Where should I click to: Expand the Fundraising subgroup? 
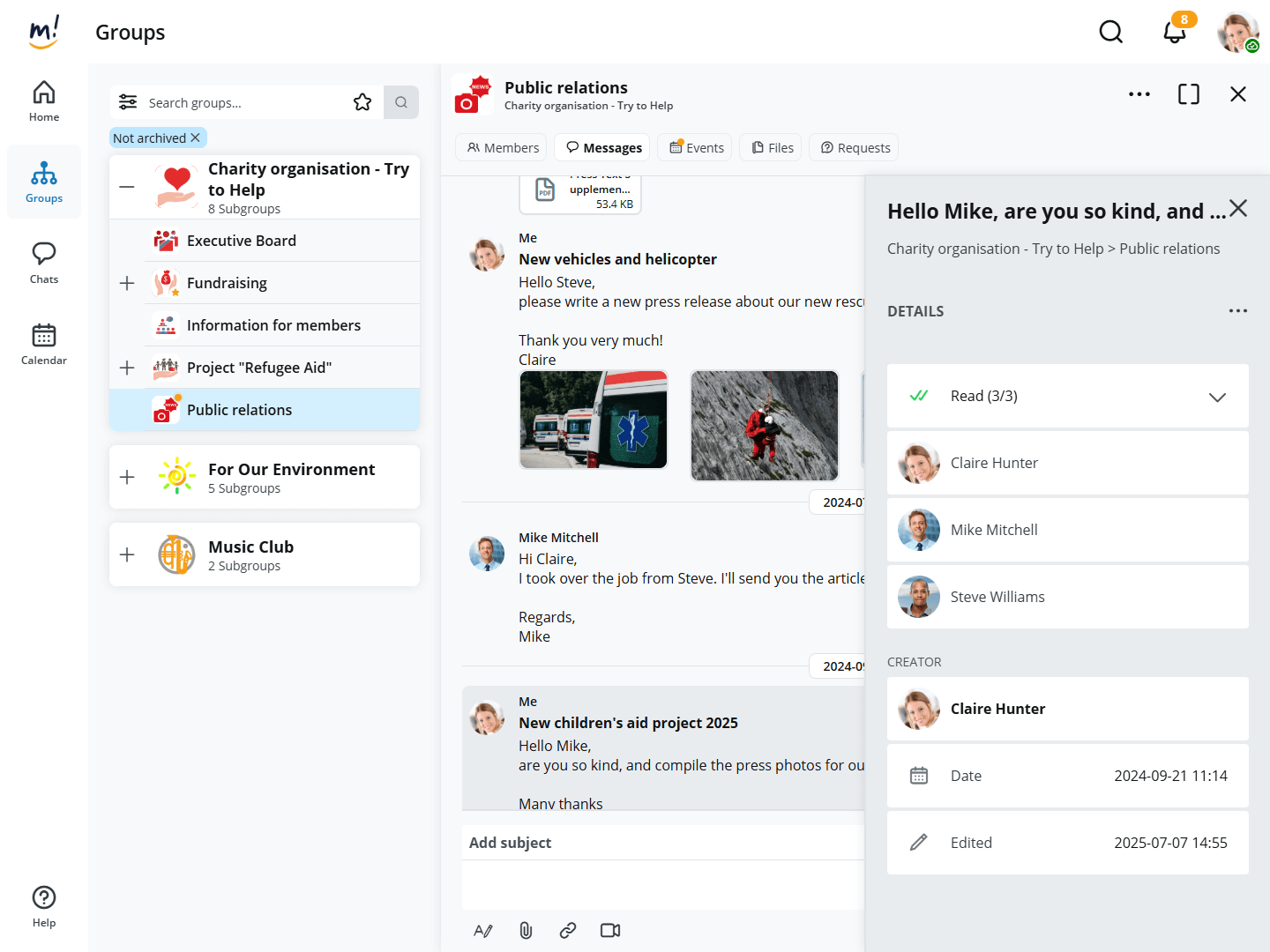pyautogui.click(x=127, y=283)
